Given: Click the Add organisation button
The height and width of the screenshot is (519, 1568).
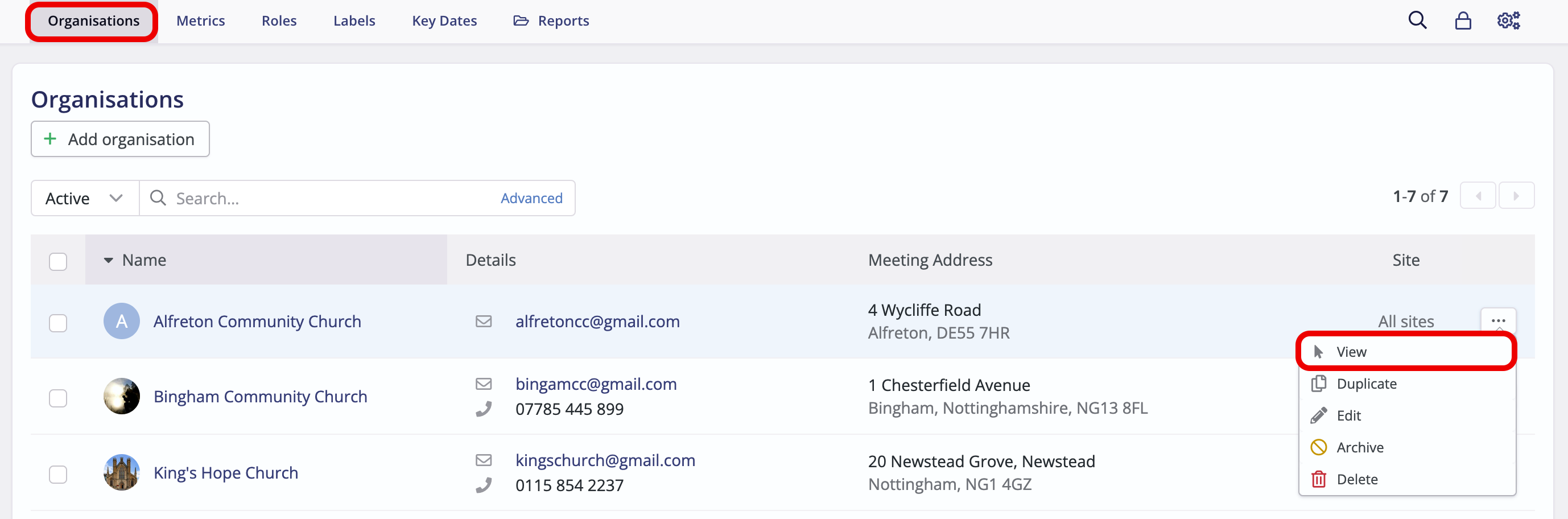Looking at the screenshot, I should [x=119, y=139].
